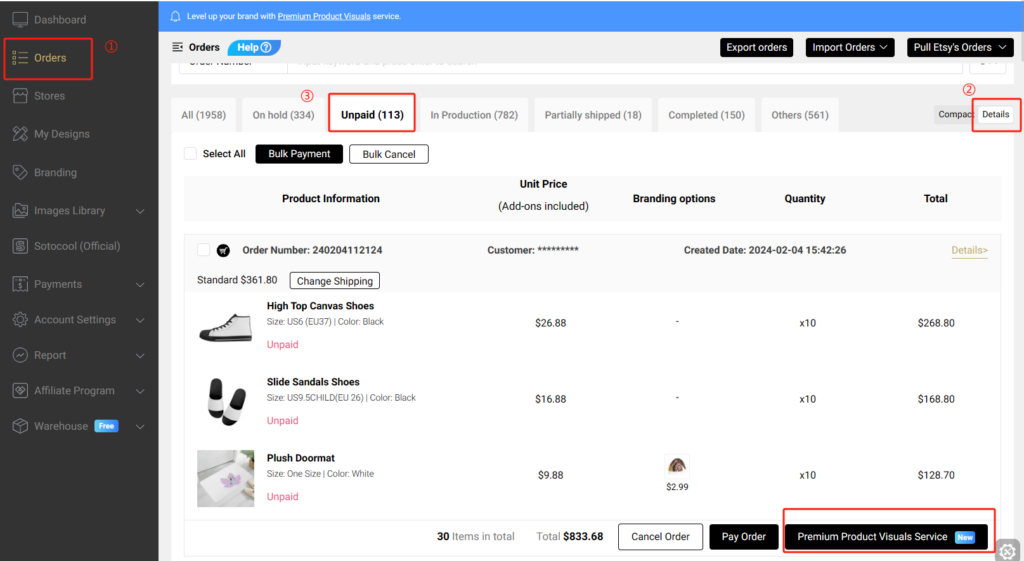Switch to the On hold (334) tab
Viewport: 1024px width, 561px height.
coord(283,115)
